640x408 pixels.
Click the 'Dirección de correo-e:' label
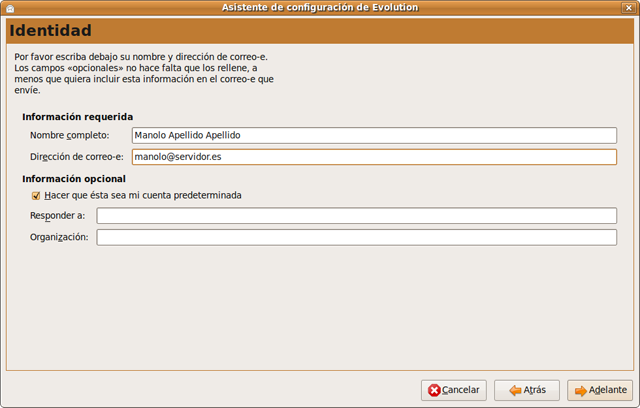click(x=77, y=157)
